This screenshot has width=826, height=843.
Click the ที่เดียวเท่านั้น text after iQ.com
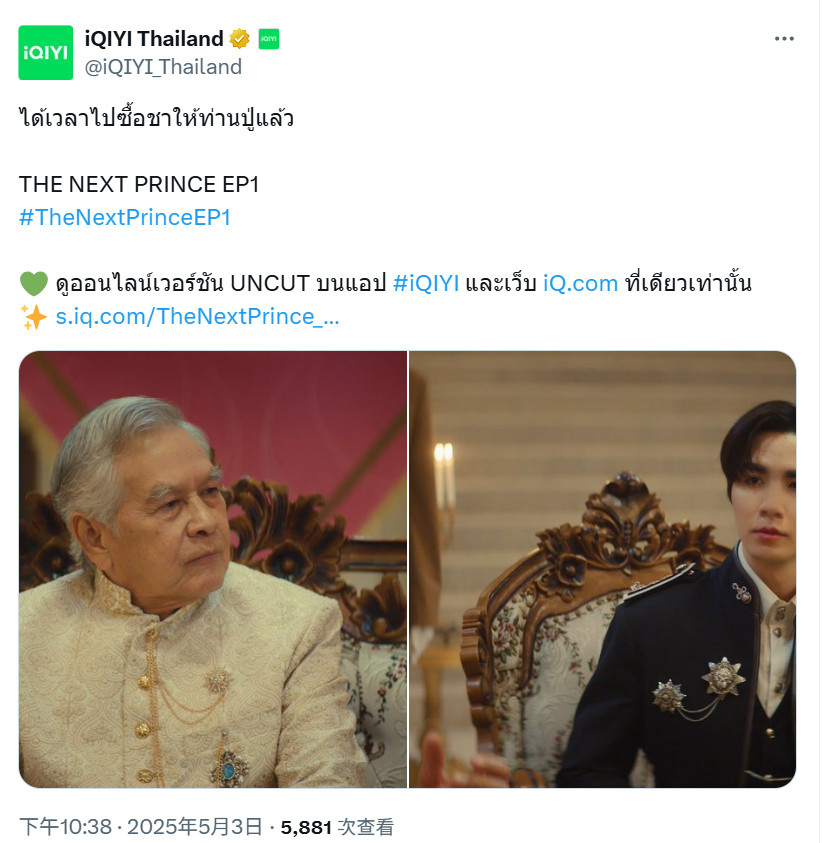[x=688, y=283]
